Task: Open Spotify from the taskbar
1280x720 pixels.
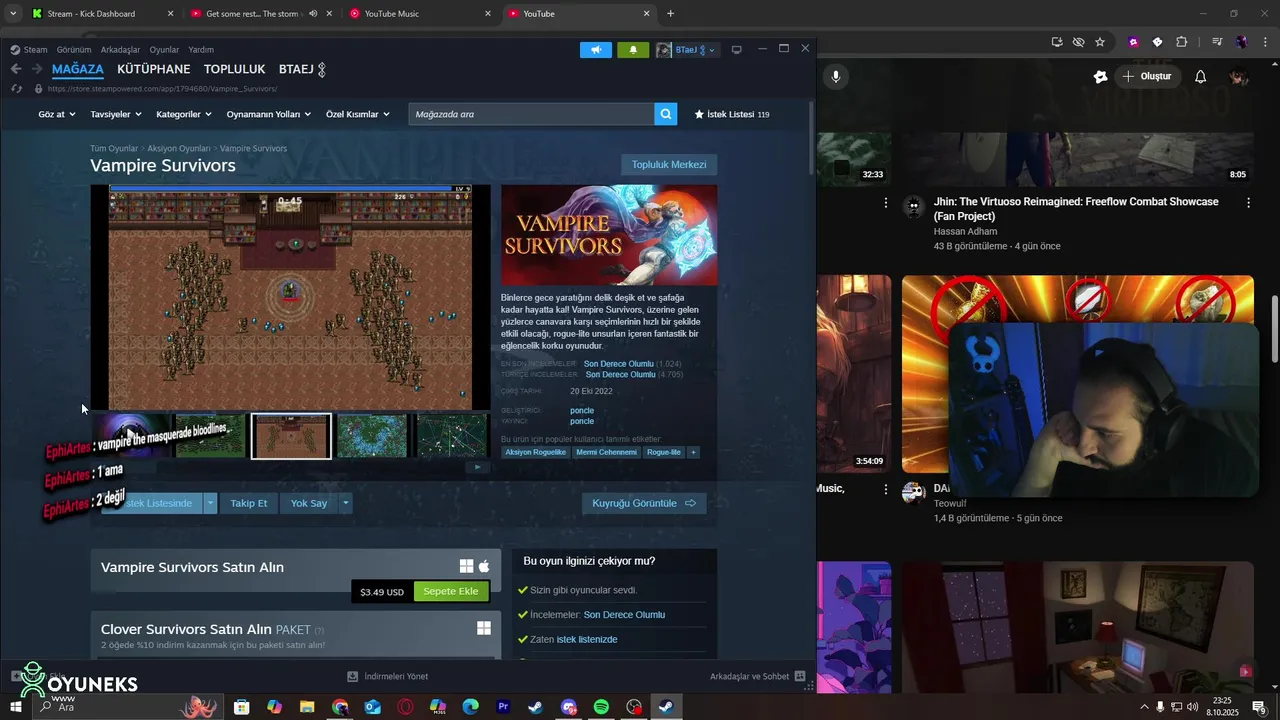Action: pyautogui.click(x=601, y=707)
